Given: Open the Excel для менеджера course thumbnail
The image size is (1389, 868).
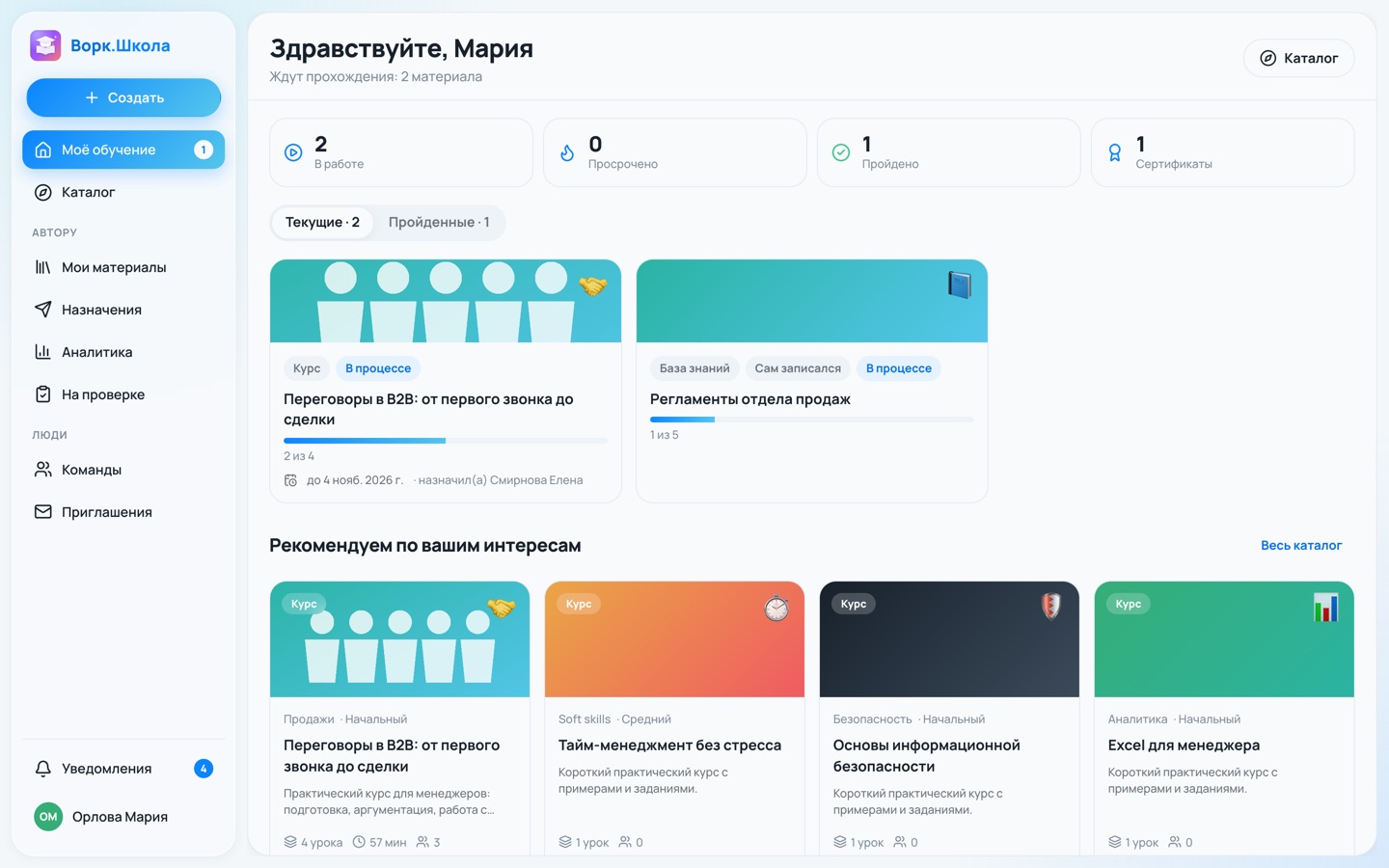Looking at the screenshot, I should [1224, 639].
